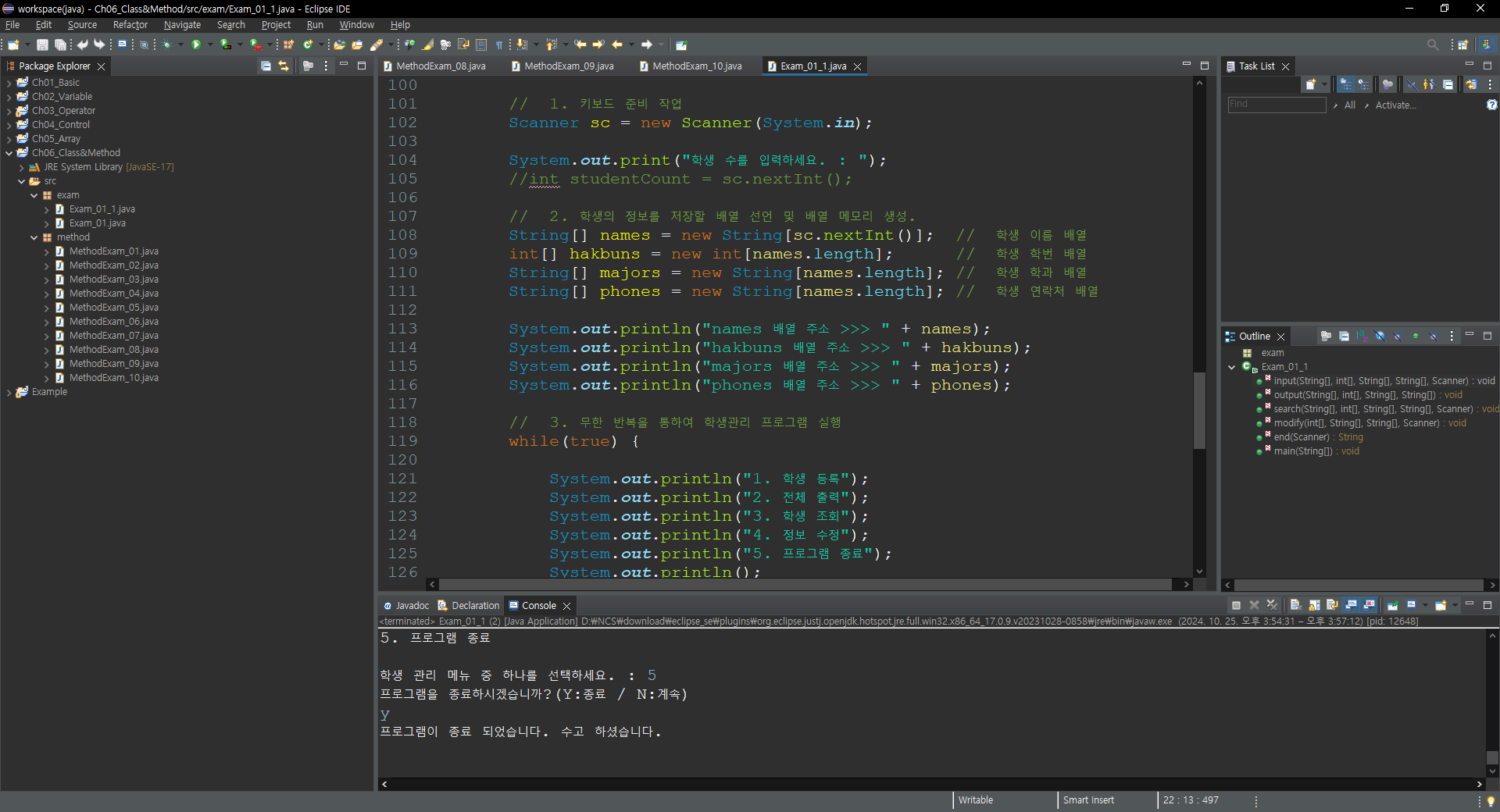Toggle Show Whitespace Characters in main toolbar

coord(499,45)
